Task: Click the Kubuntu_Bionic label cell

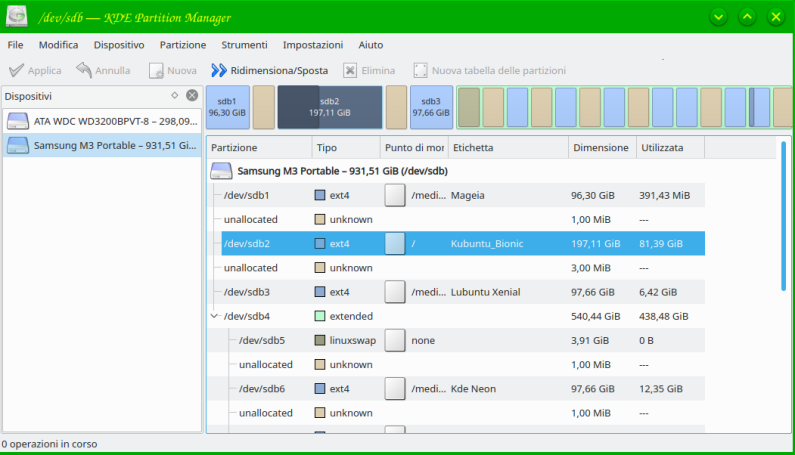Action: tap(487, 243)
